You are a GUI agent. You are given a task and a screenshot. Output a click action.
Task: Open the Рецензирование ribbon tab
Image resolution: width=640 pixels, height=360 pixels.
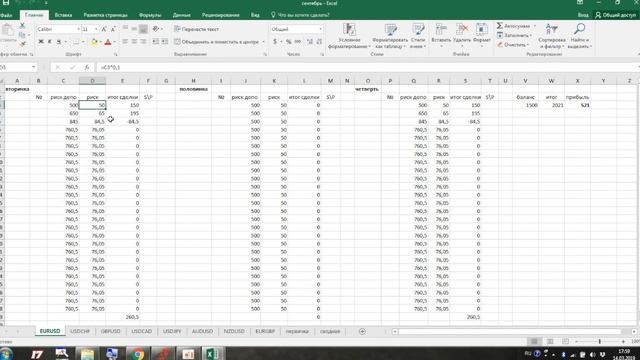pos(220,15)
